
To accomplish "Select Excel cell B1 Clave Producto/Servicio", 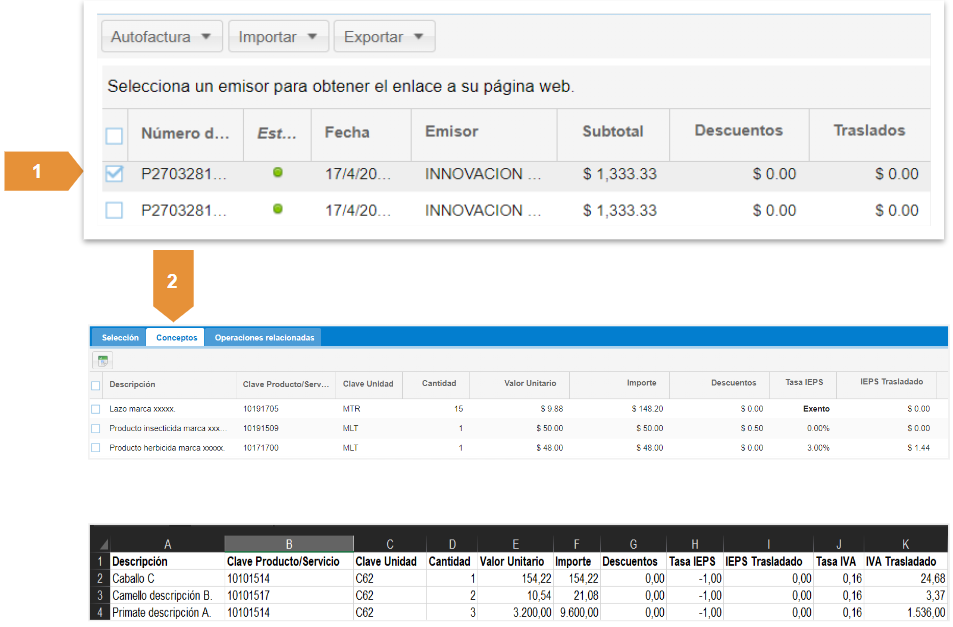I will click(288, 562).
